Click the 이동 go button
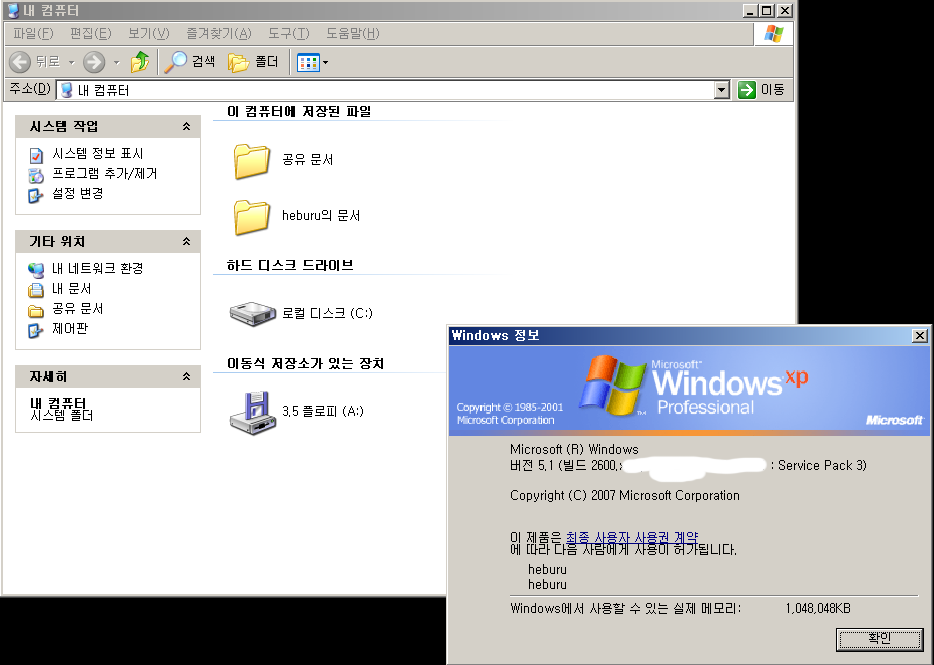 coord(761,90)
